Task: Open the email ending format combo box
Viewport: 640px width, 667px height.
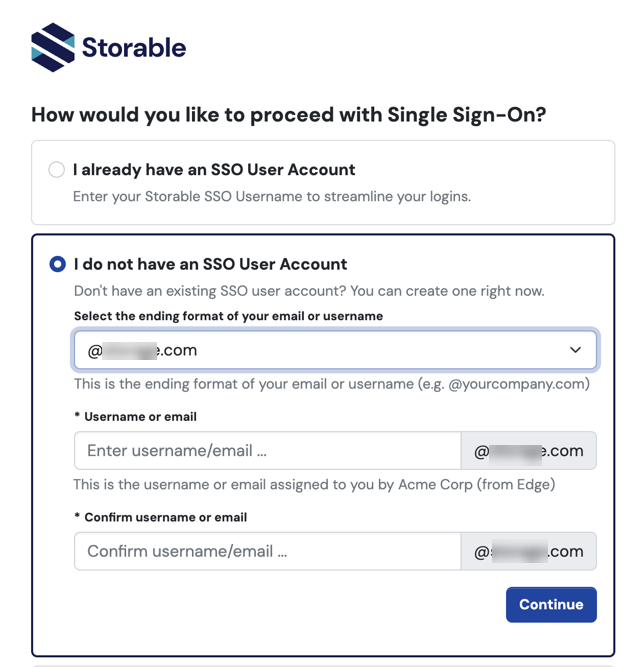Action: [x=320, y=350]
